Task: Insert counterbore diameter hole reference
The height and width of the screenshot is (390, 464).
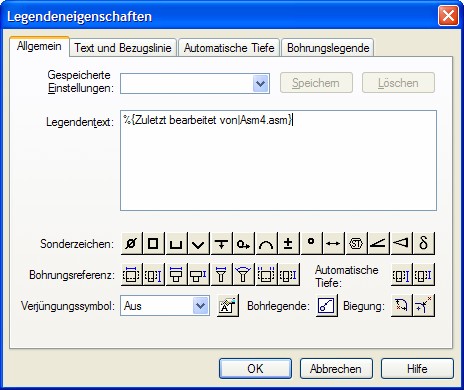Action: [x=176, y=275]
